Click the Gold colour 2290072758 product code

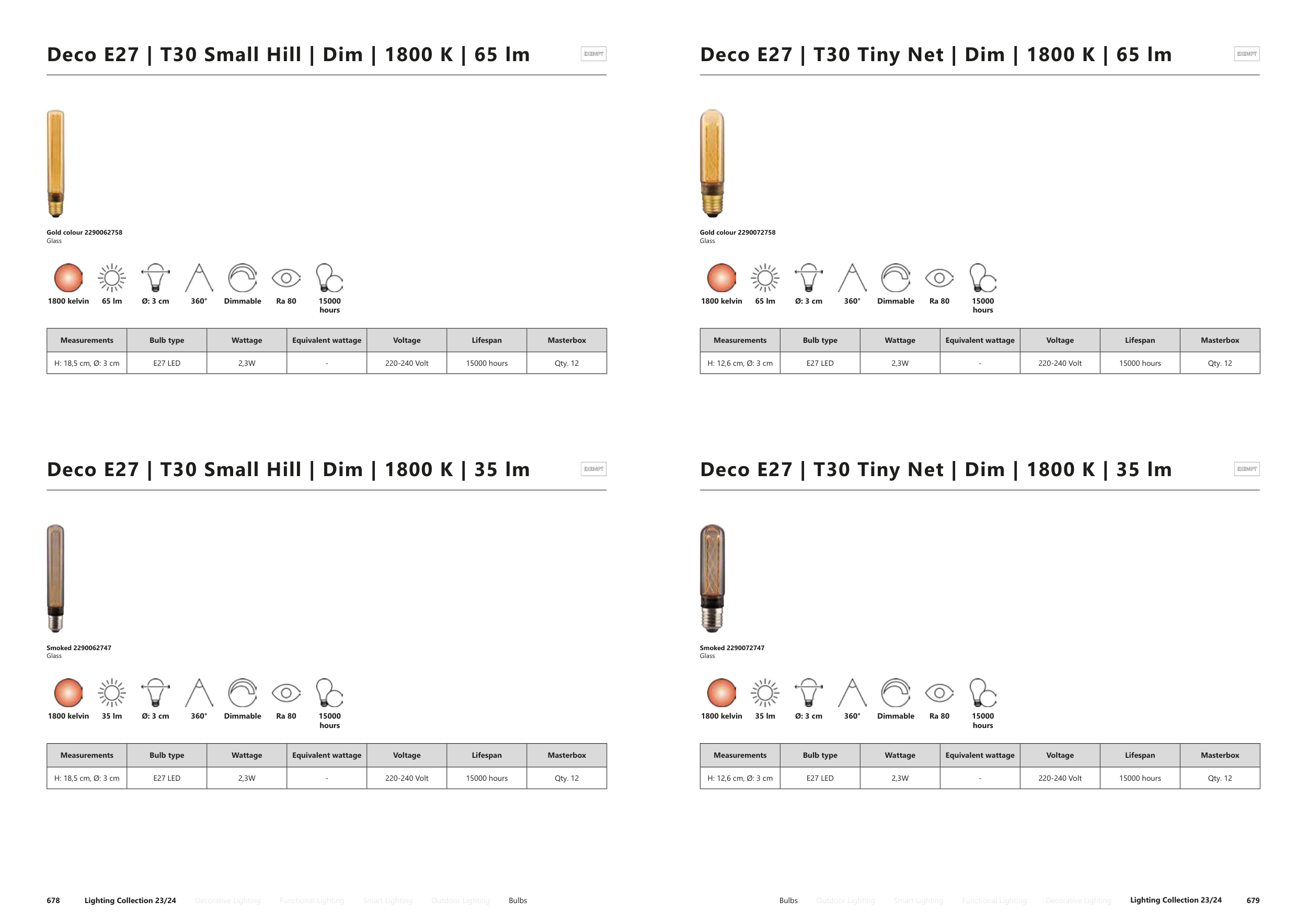click(737, 232)
